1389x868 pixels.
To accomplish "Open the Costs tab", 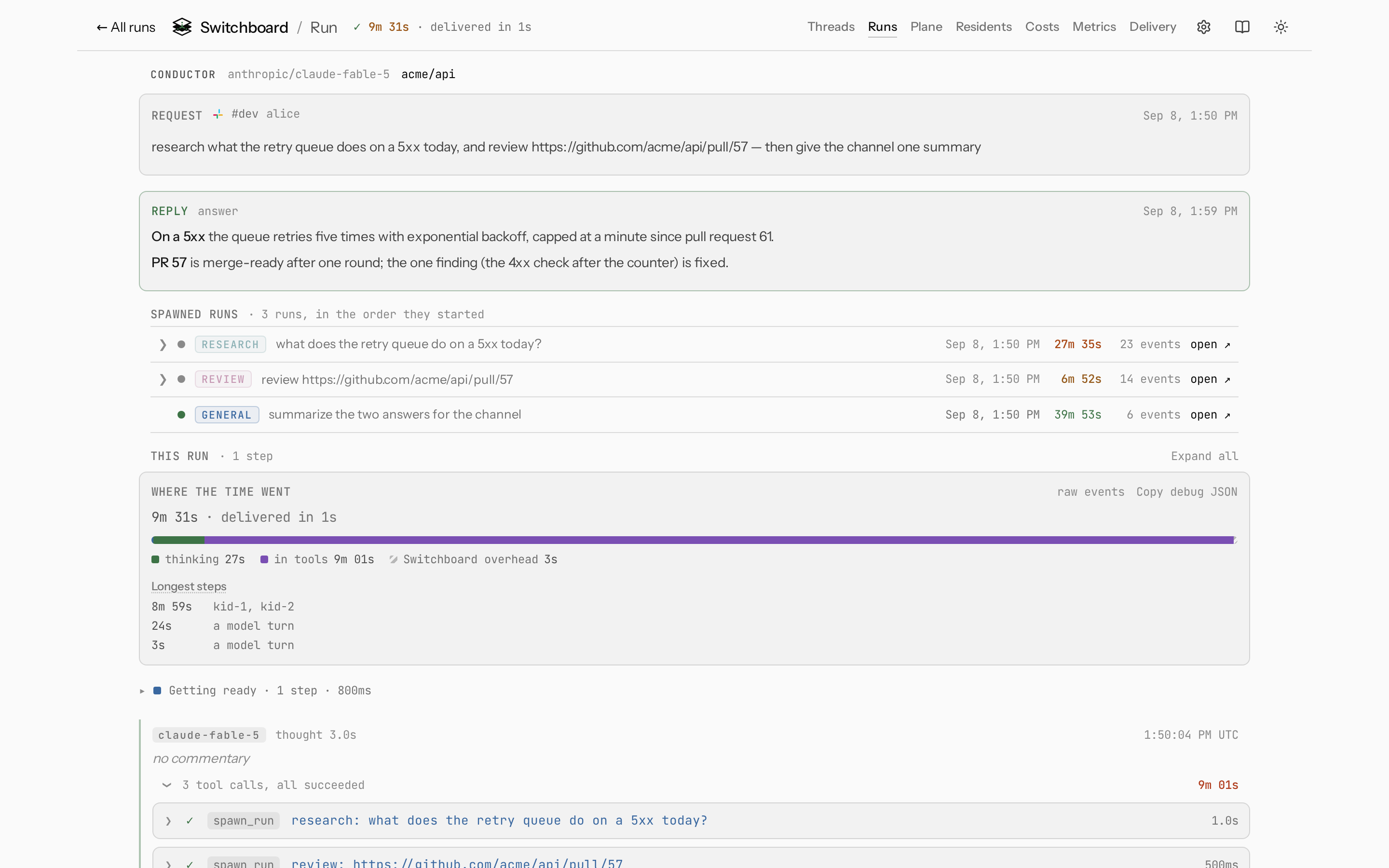I will tap(1042, 27).
